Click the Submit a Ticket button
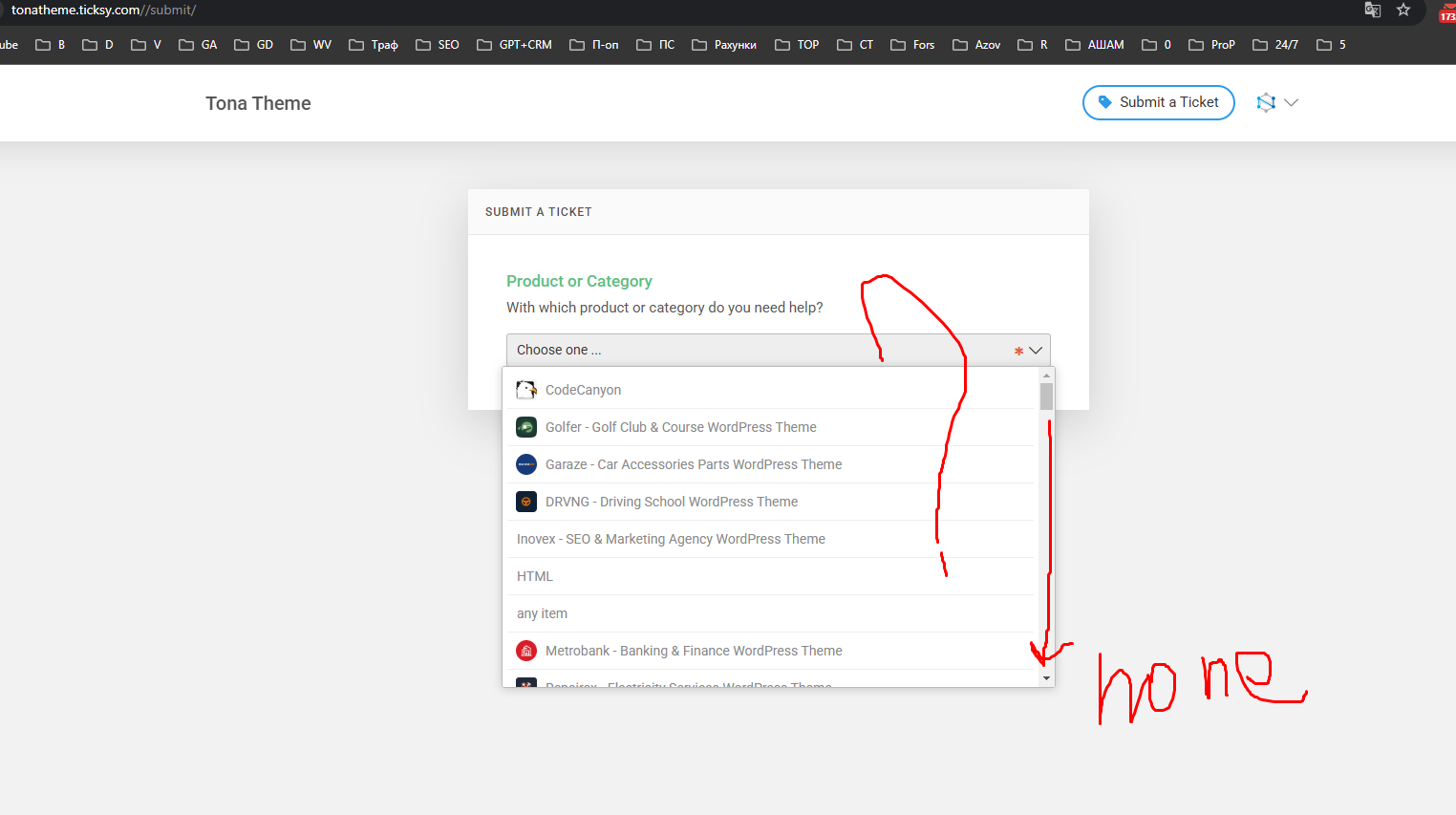 [x=1158, y=102]
